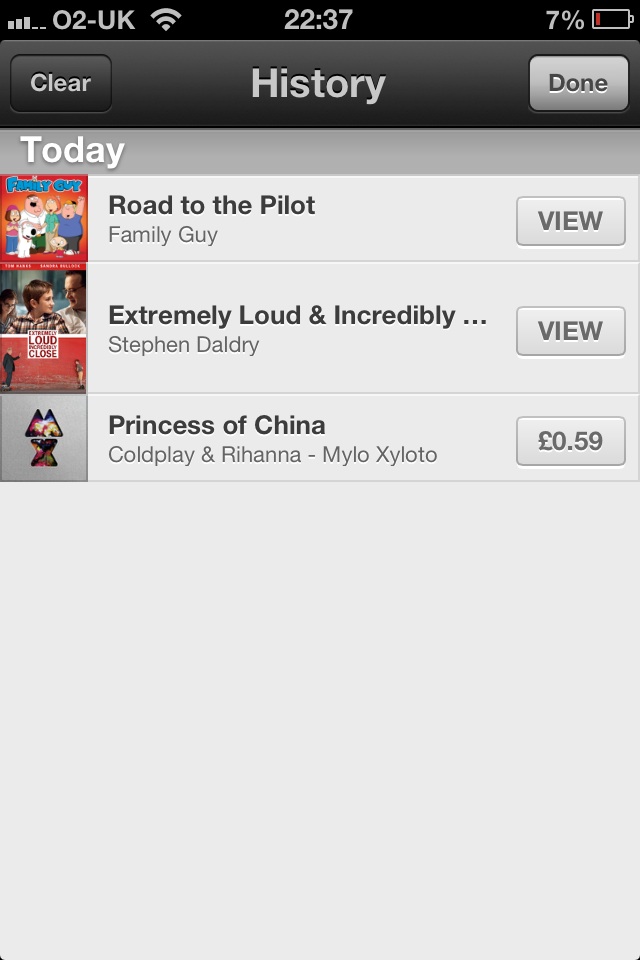View the Extremely Loud & Incredibly Close movie
Viewport: 640px width, 960px height.
point(570,331)
